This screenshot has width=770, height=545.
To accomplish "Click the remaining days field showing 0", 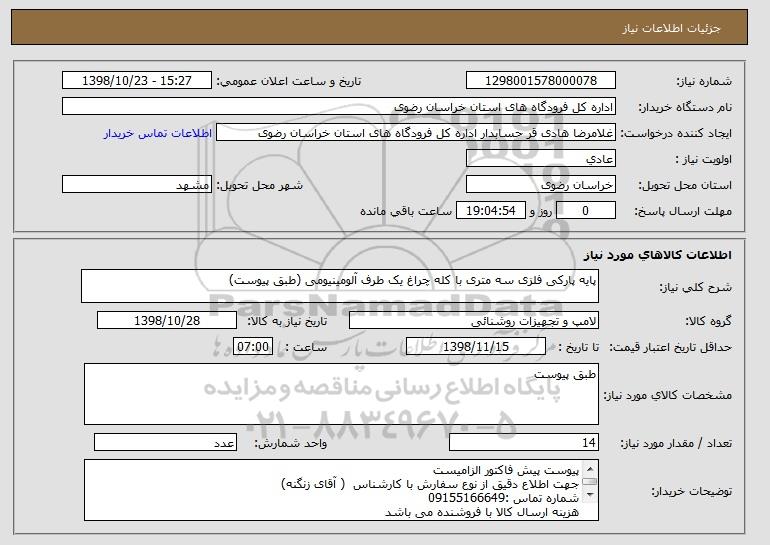I will point(585,211).
